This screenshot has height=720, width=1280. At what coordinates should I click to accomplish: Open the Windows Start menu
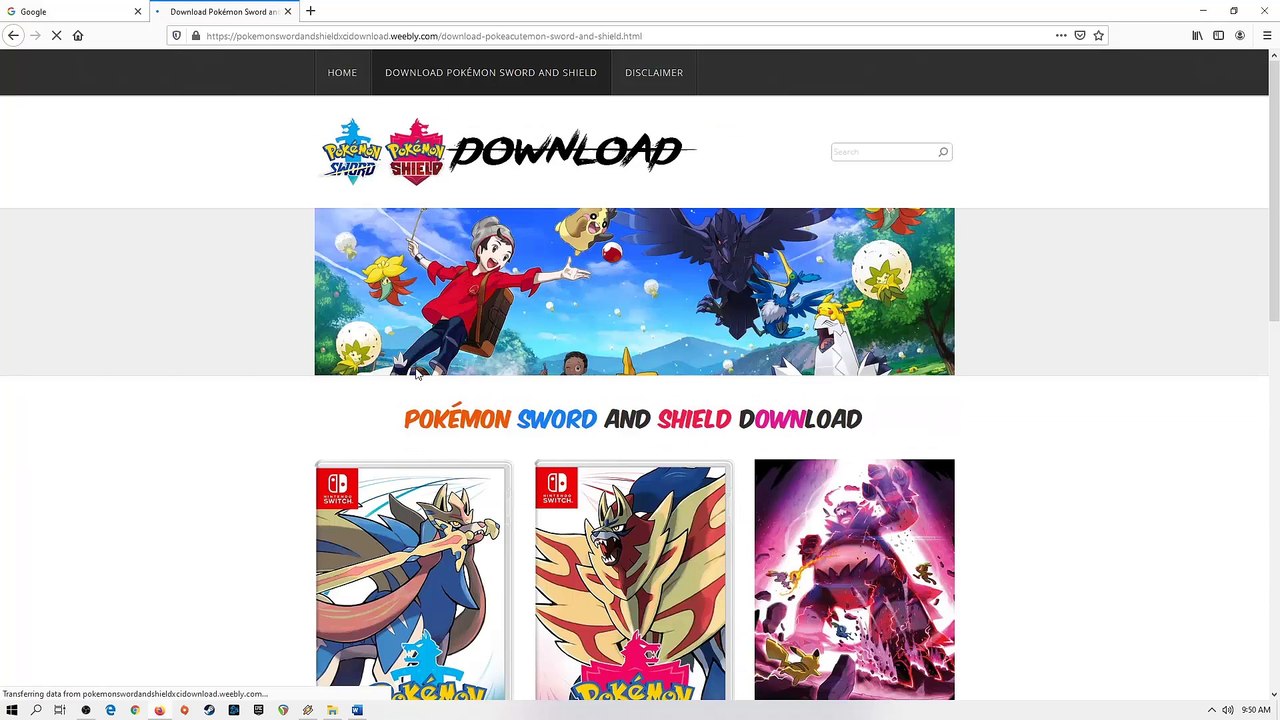(x=12, y=710)
